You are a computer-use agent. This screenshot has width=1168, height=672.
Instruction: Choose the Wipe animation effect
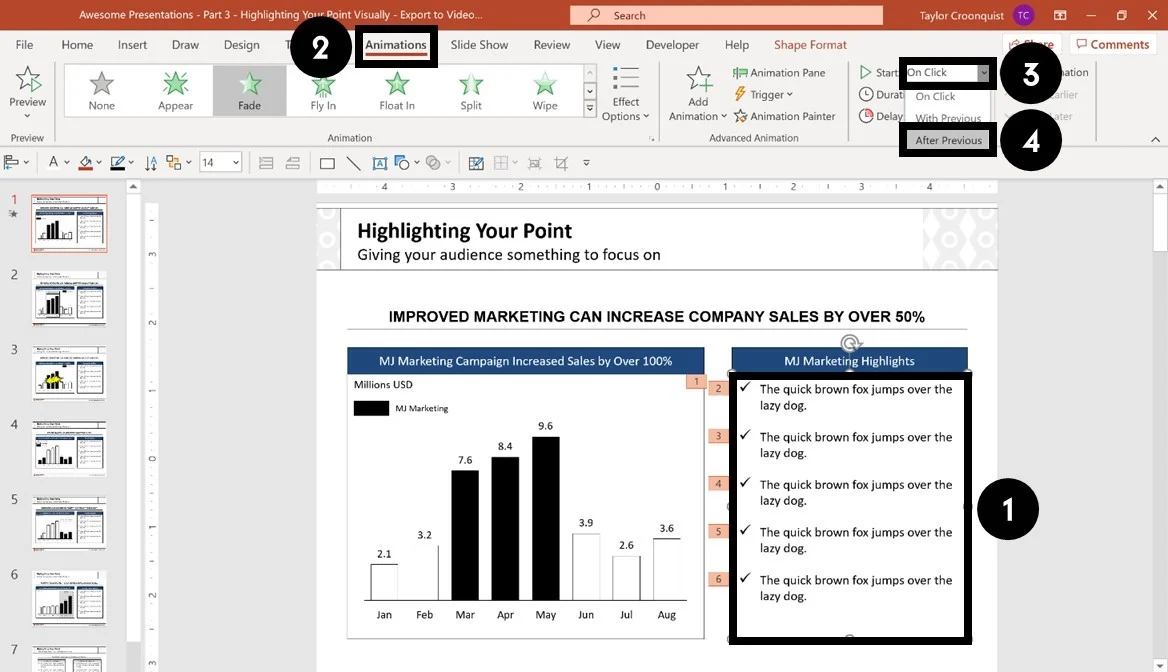pos(545,91)
